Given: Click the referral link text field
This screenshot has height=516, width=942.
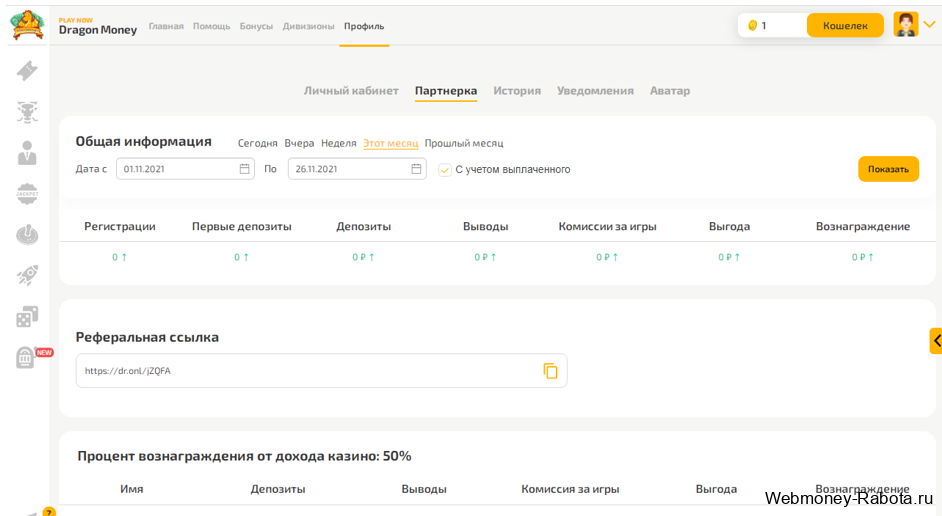Looking at the screenshot, I should click(x=321, y=371).
